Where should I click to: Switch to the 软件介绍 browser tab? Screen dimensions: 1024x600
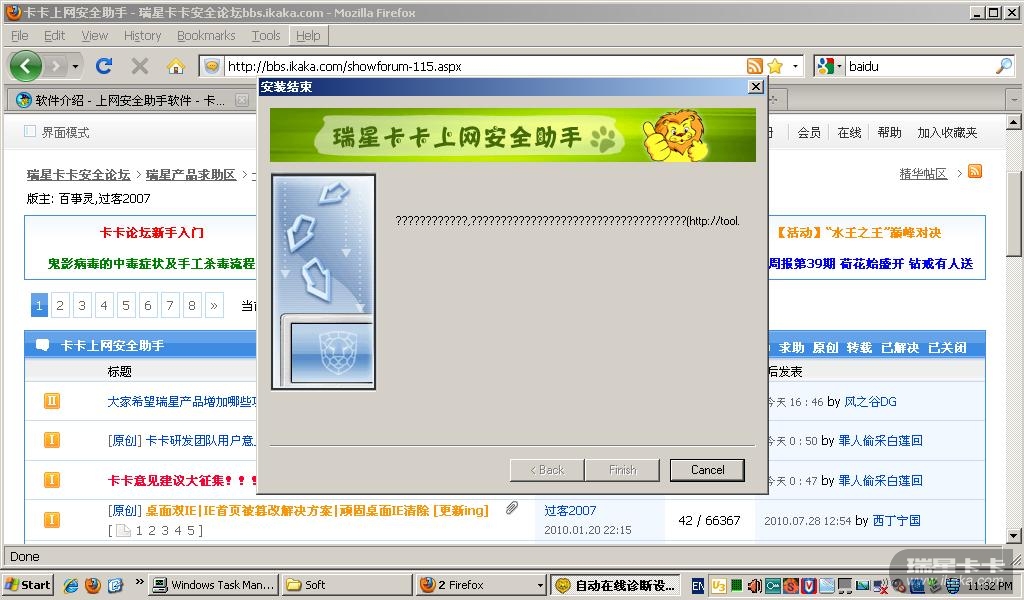coord(129,100)
